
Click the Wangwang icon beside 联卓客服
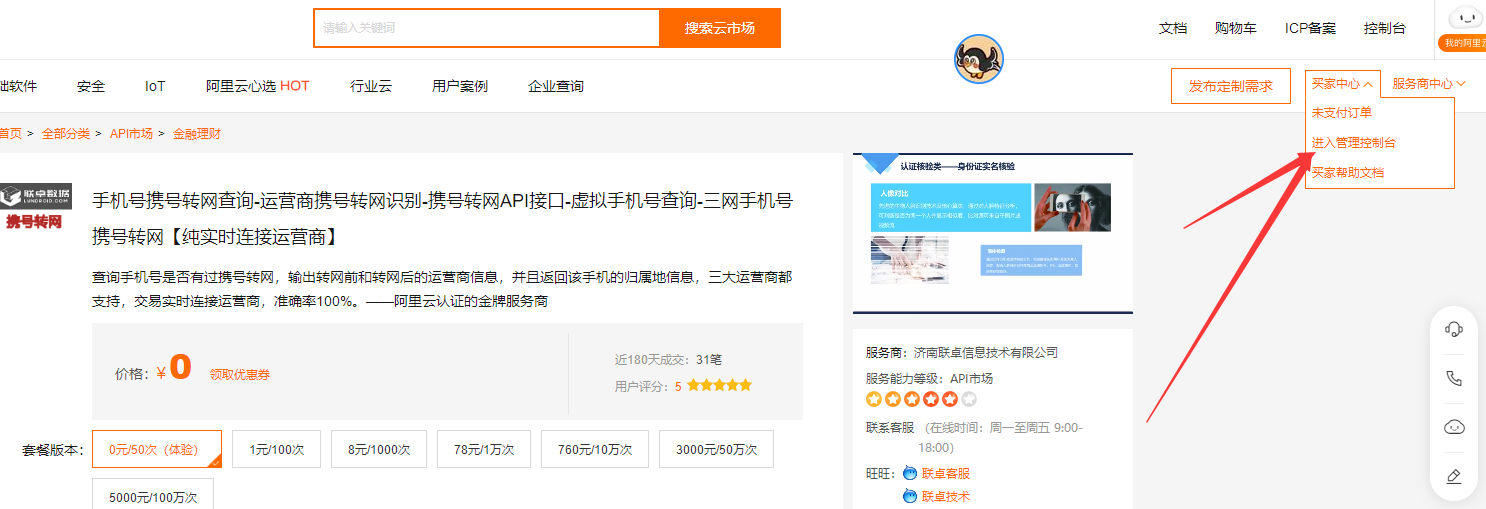[910, 473]
